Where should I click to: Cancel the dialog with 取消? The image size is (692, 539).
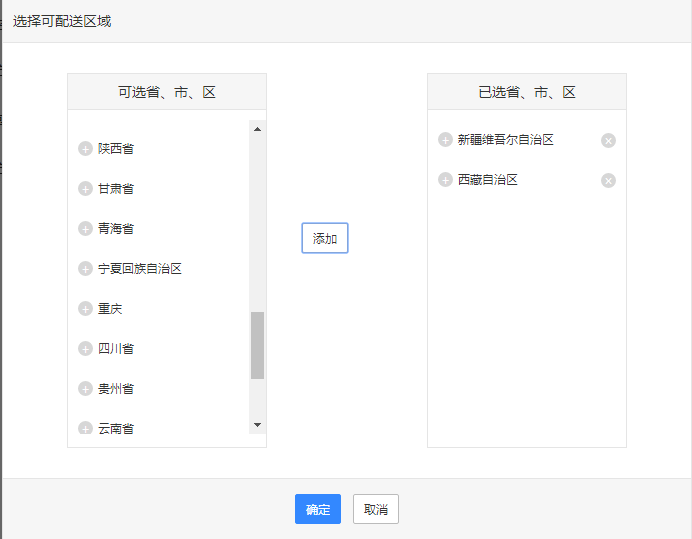coord(376,509)
